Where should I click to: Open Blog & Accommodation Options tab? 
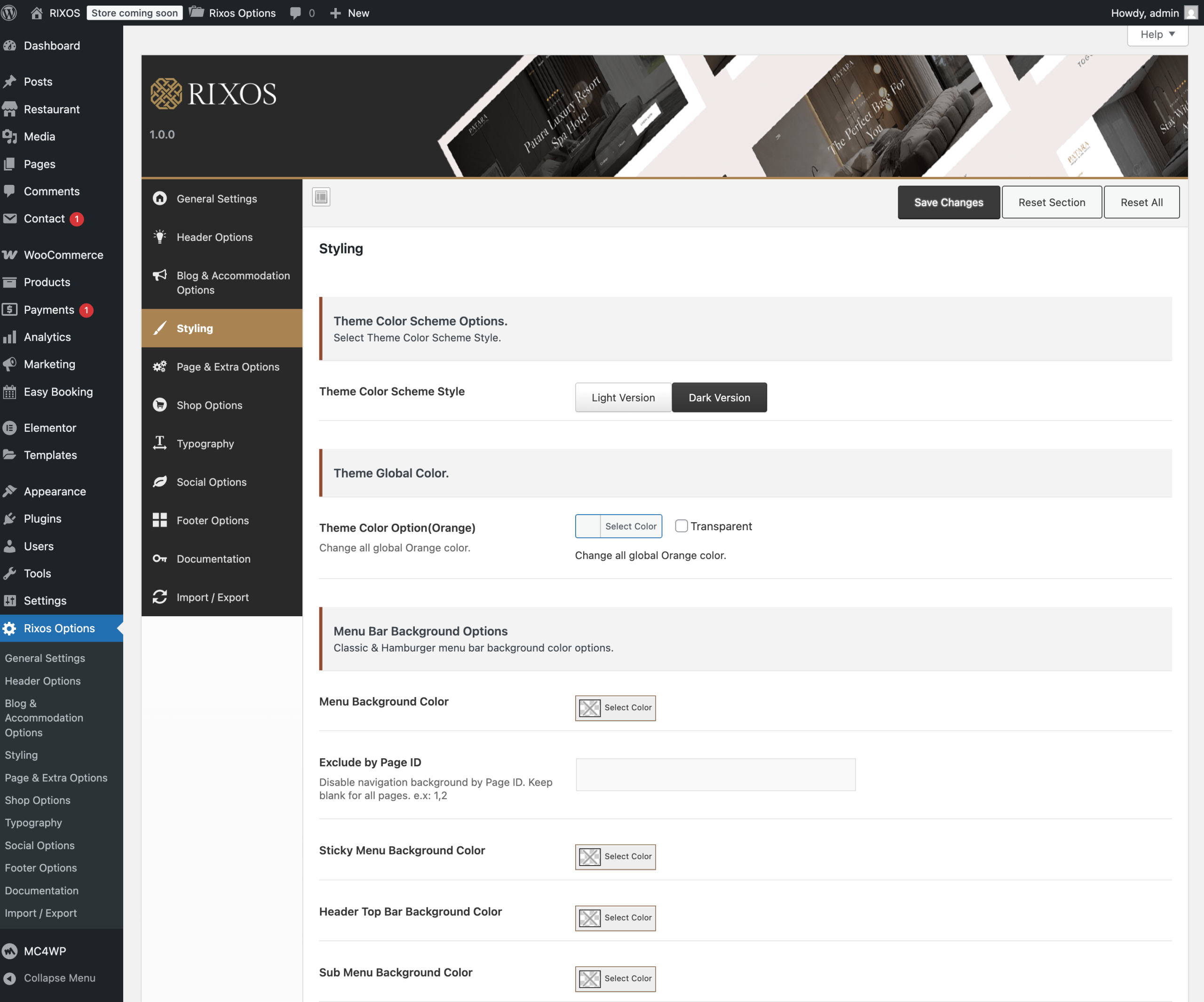tap(222, 282)
